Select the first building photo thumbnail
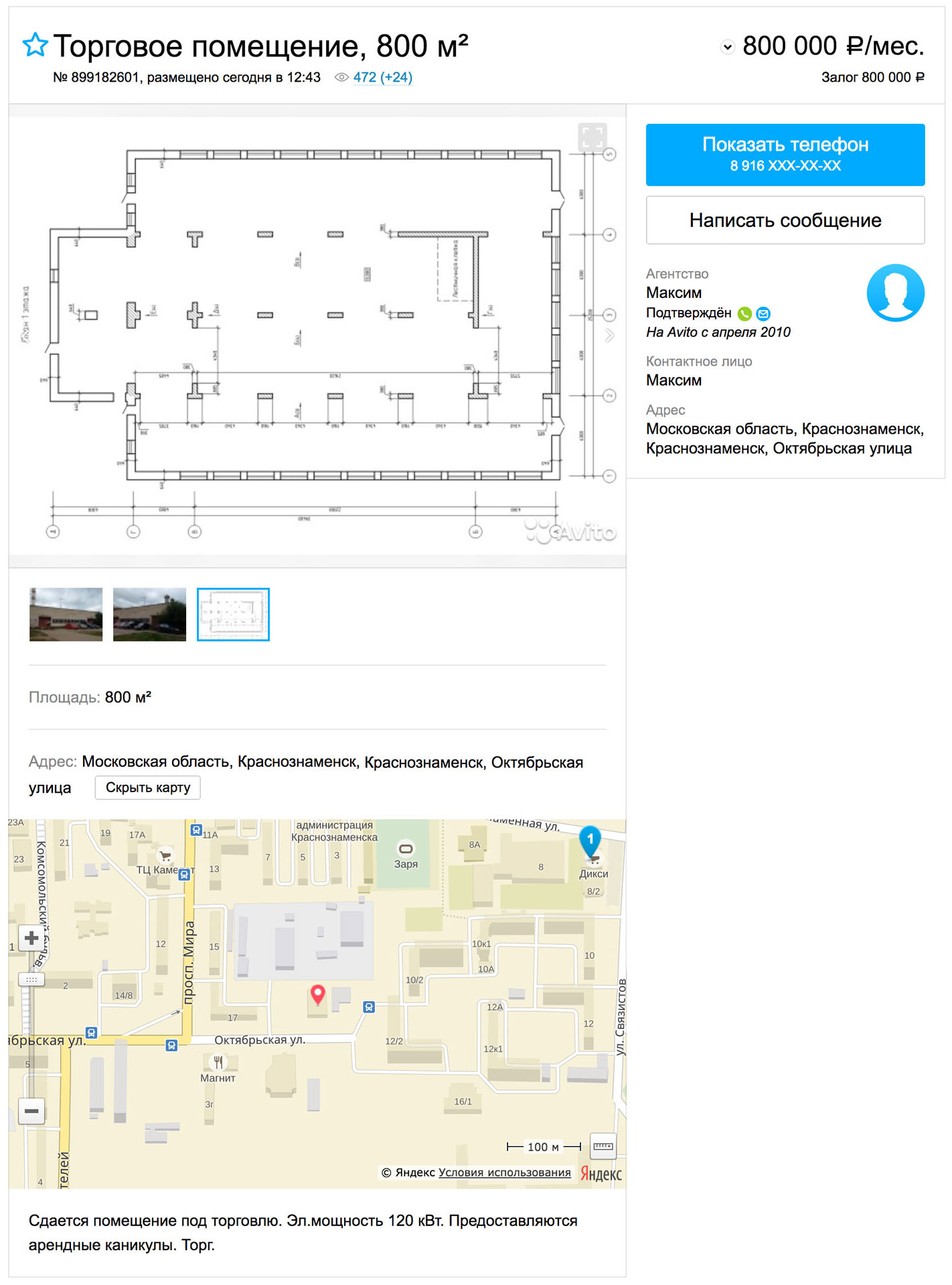This screenshot has width=952, height=1285. [66, 614]
